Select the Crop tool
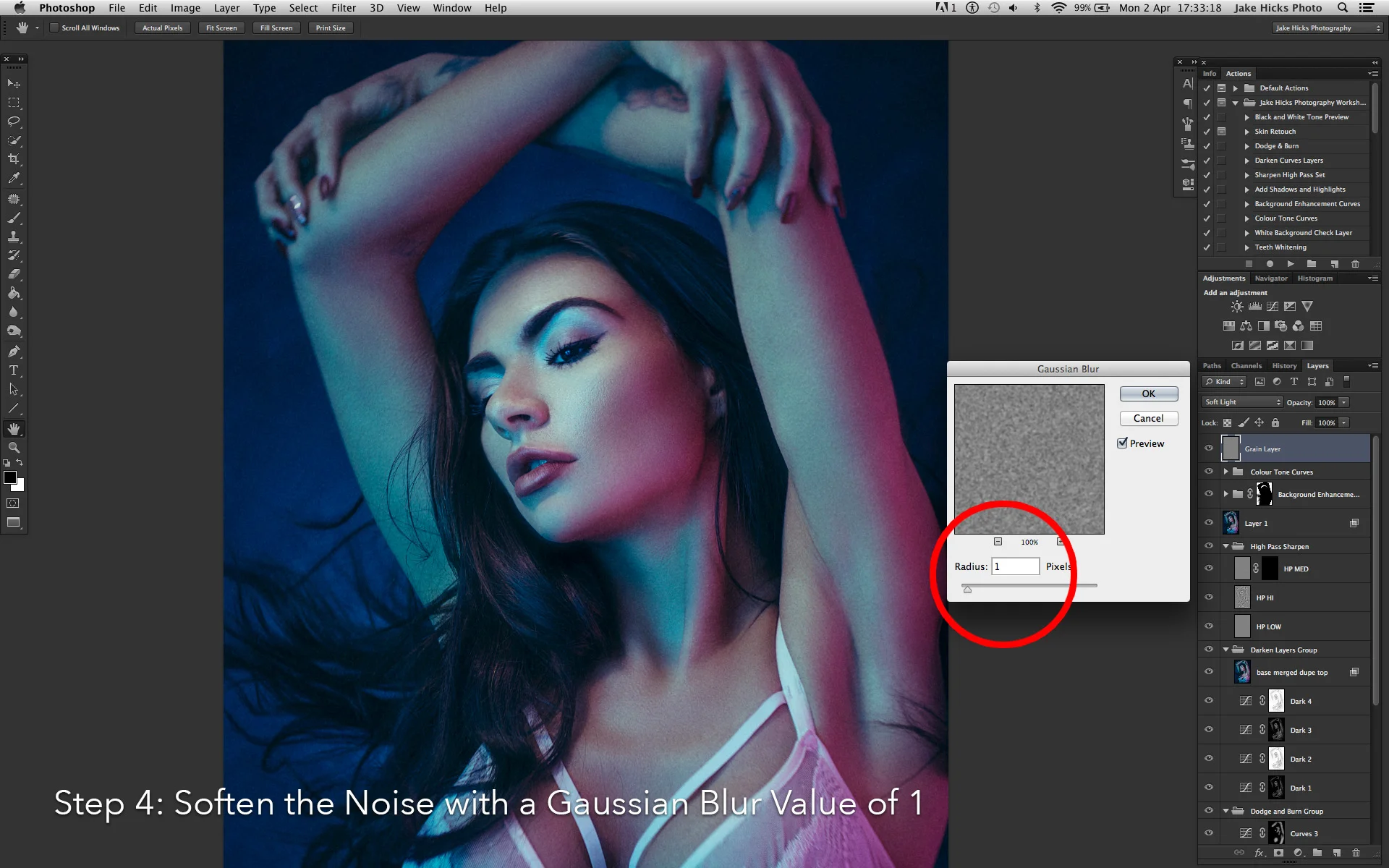This screenshot has width=1389, height=868. (x=13, y=159)
